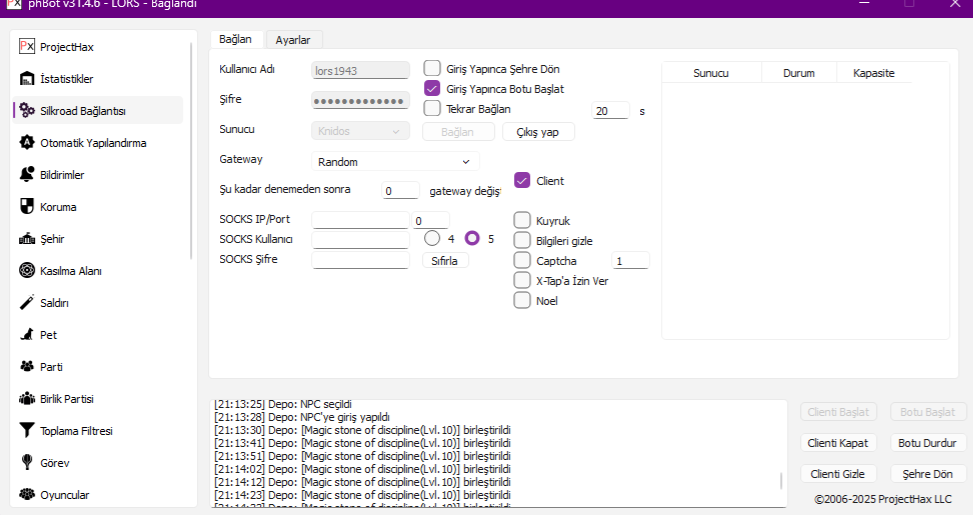This screenshot has height=515, width=973.
Task: Open İstatistikler via its sidebar icon
Action: [x=27, y=79]
